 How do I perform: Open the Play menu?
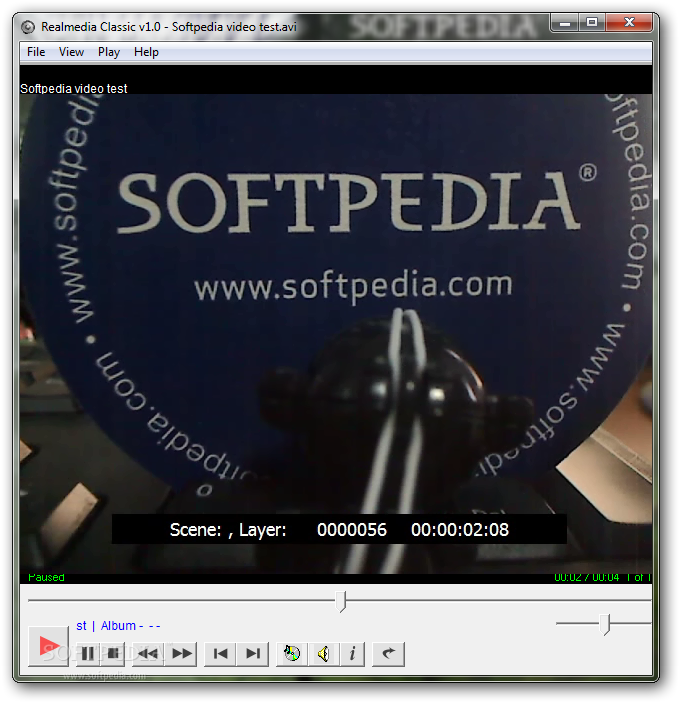tap(109, 52)
